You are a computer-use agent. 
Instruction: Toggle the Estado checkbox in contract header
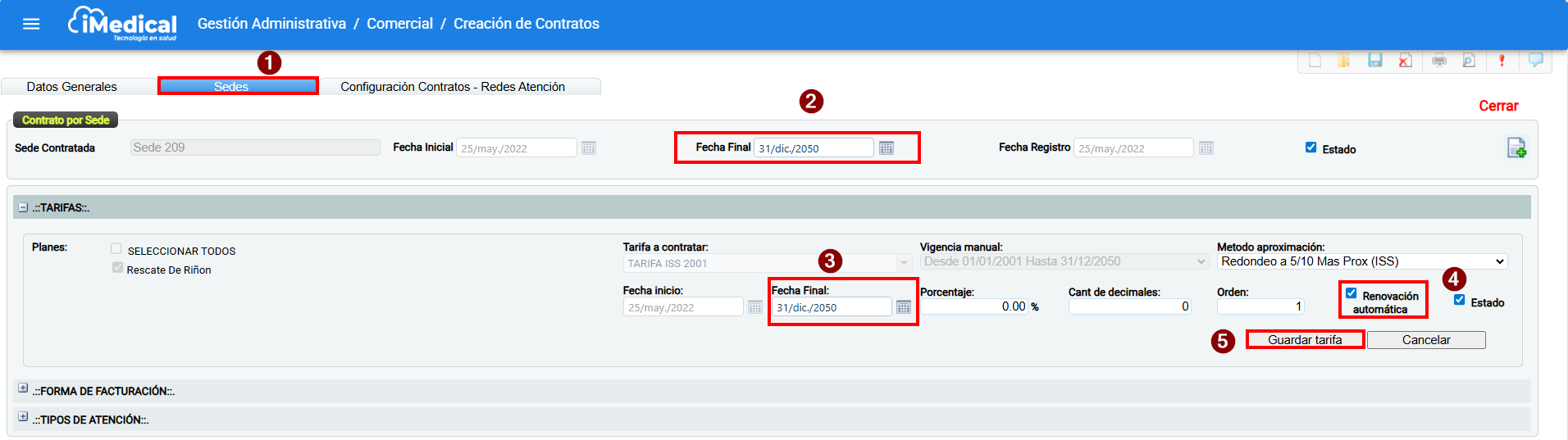point(1310,147)
